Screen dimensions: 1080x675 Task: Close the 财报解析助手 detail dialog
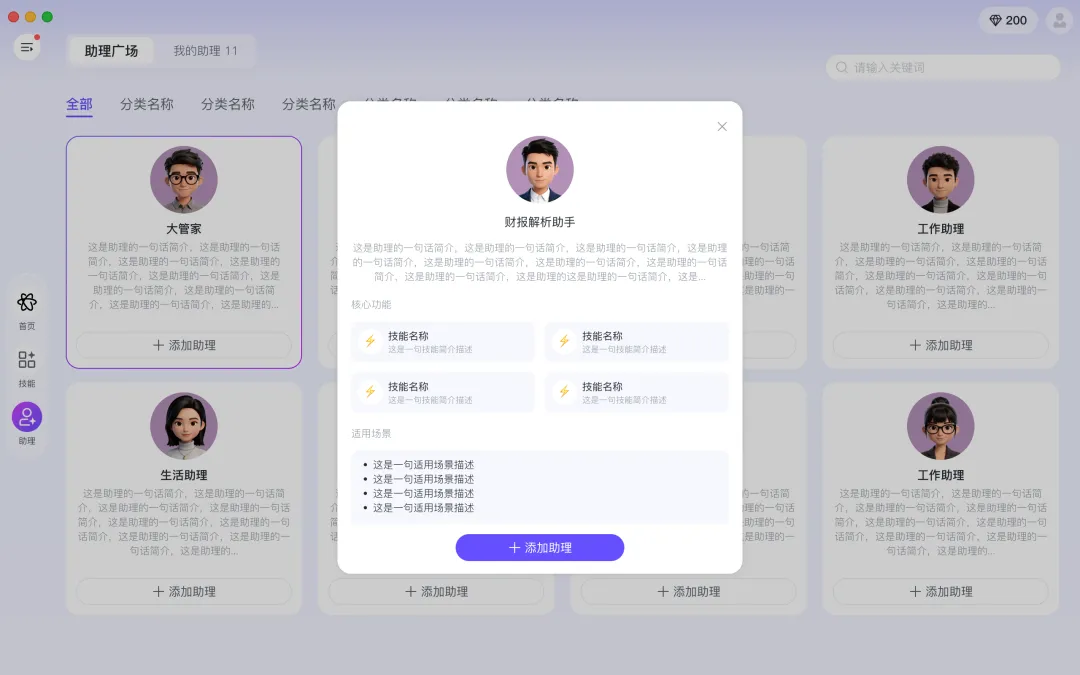[722, 127]
